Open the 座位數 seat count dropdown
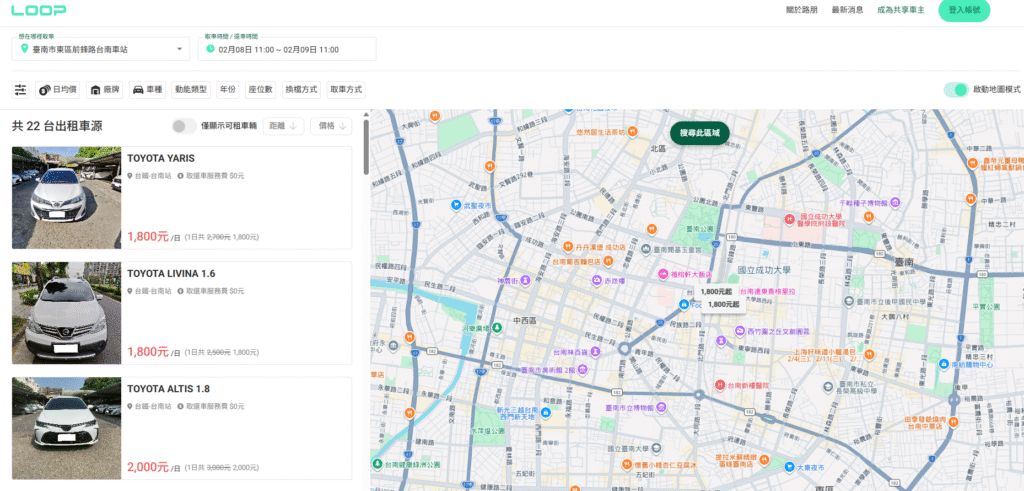1024x491 pixels. (260, 90)
